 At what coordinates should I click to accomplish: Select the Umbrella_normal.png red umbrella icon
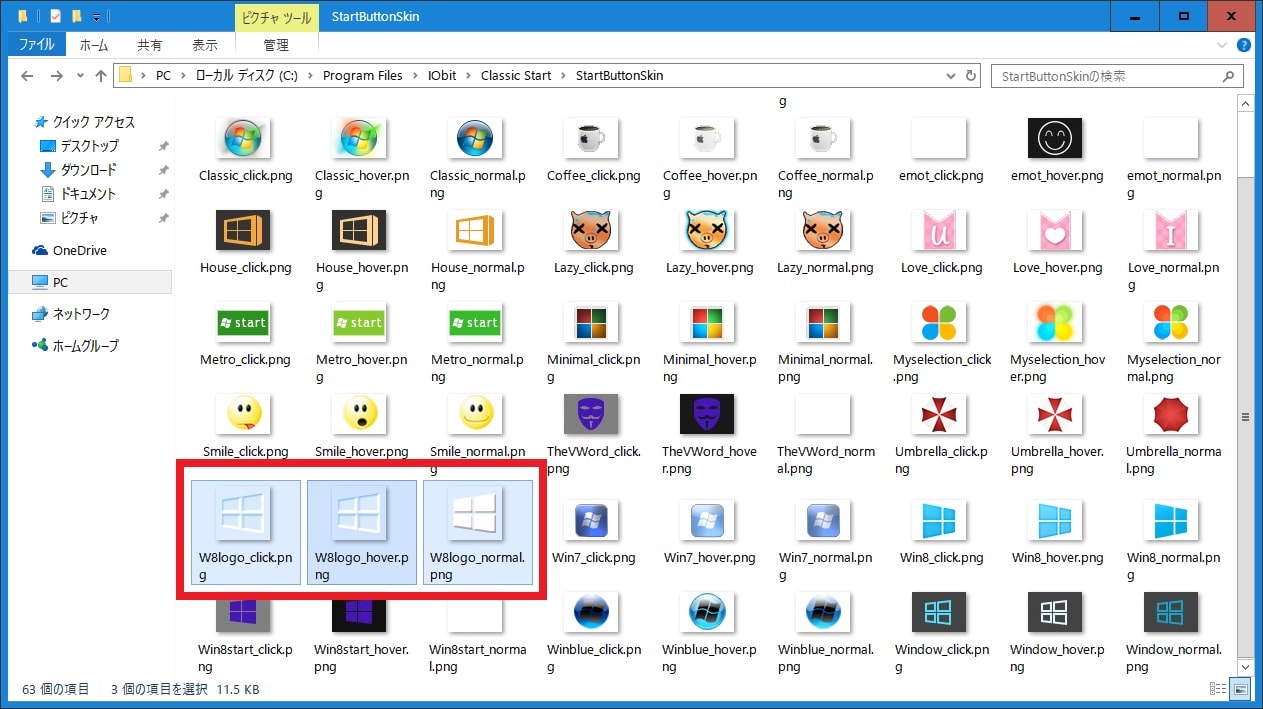tap(1170, 414)
